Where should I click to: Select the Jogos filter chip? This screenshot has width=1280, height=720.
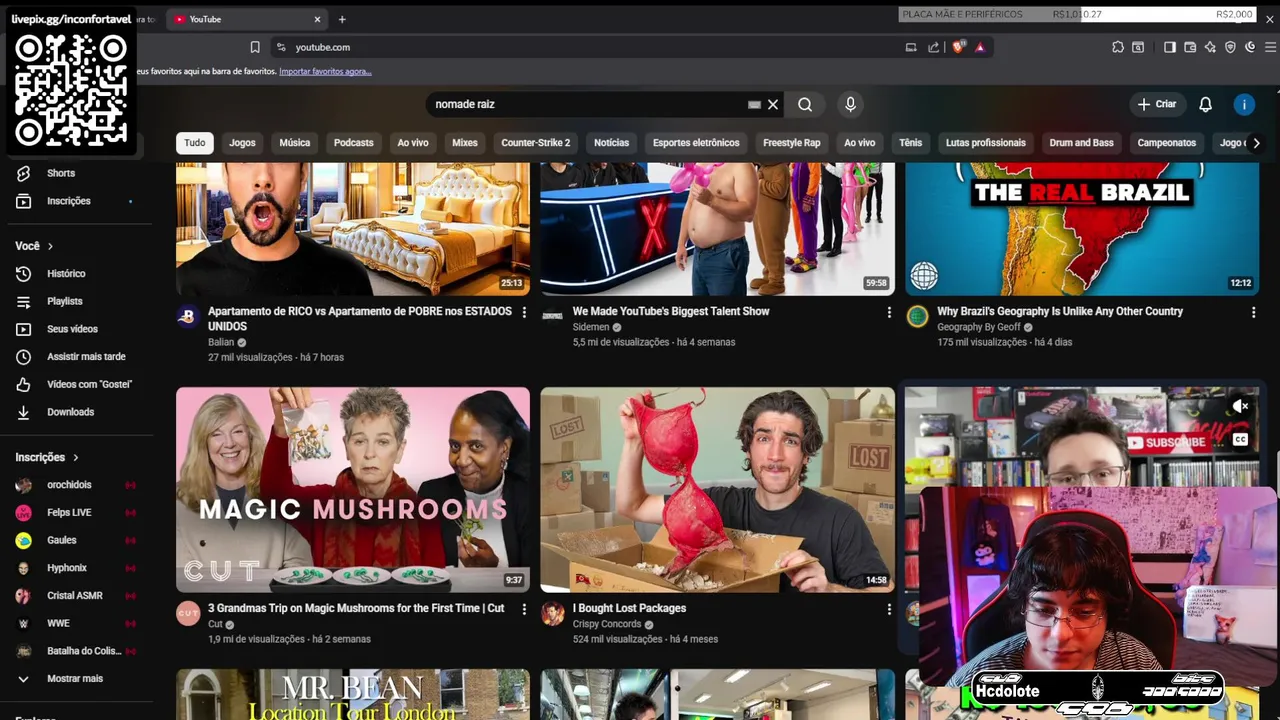242,143
